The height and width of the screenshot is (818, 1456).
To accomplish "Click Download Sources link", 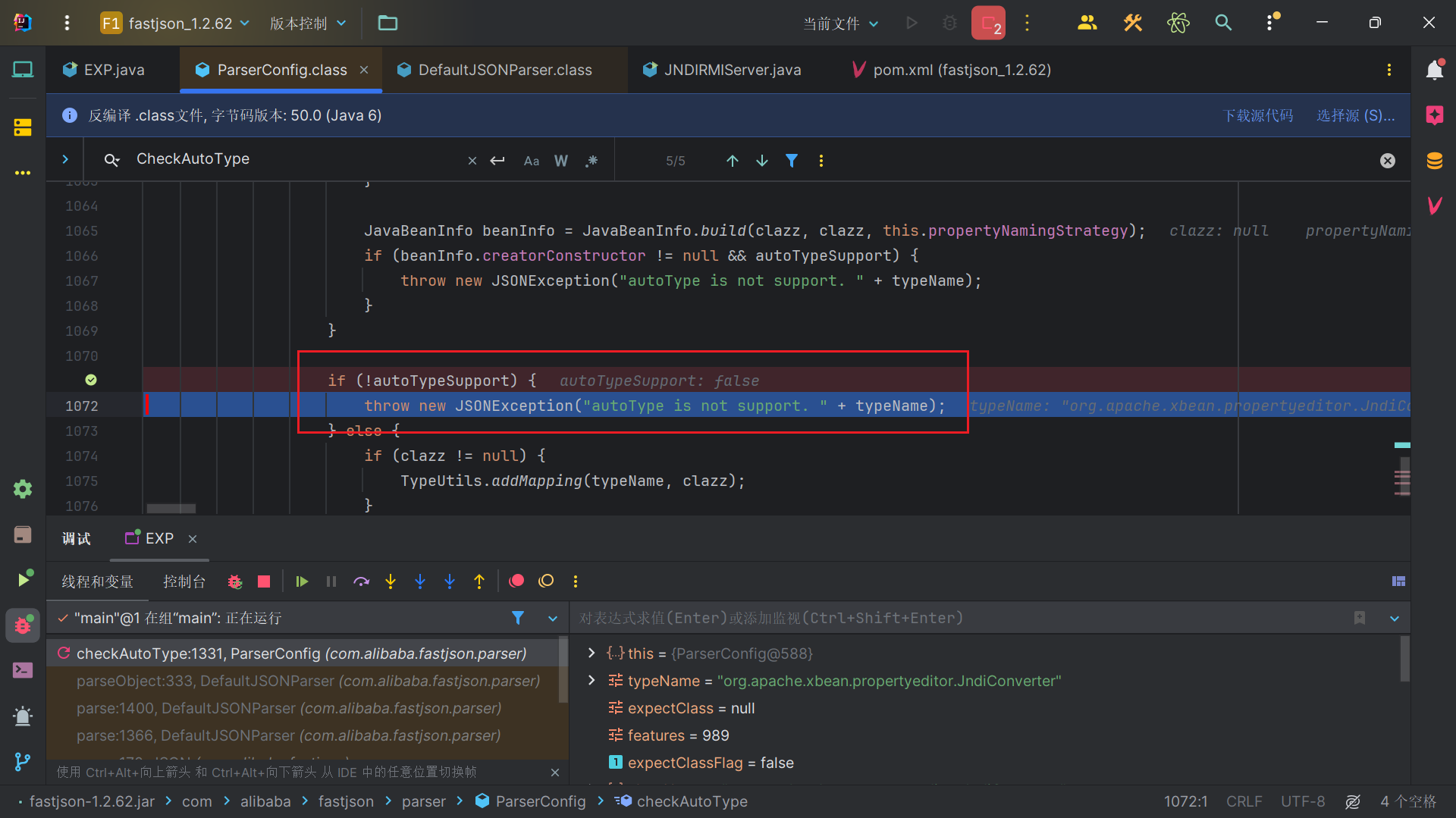I will pos(1258,115).
